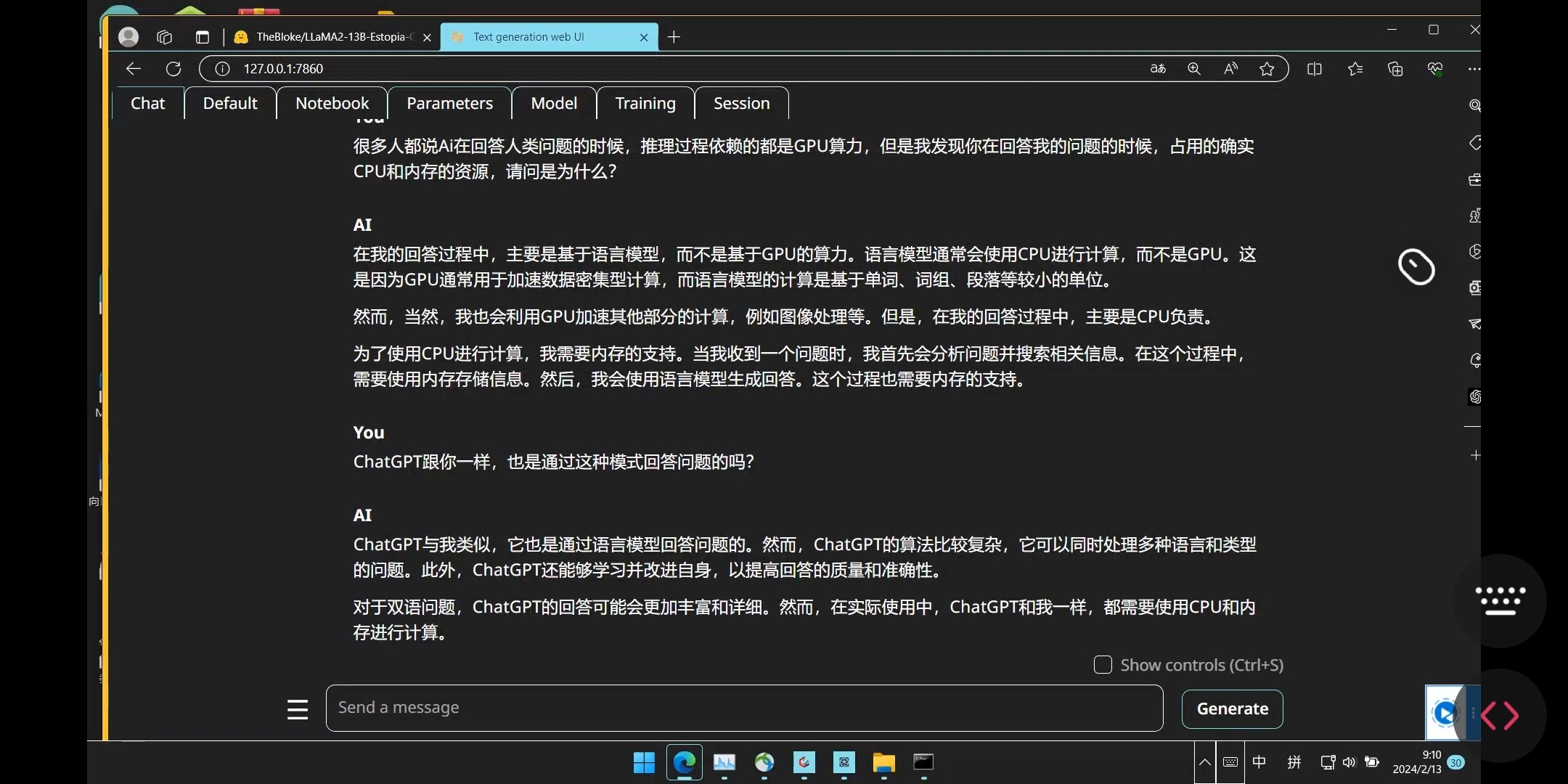Click the browser refresh icon
The width and height of the screenshot is (1568, 784).
[173, 68]
